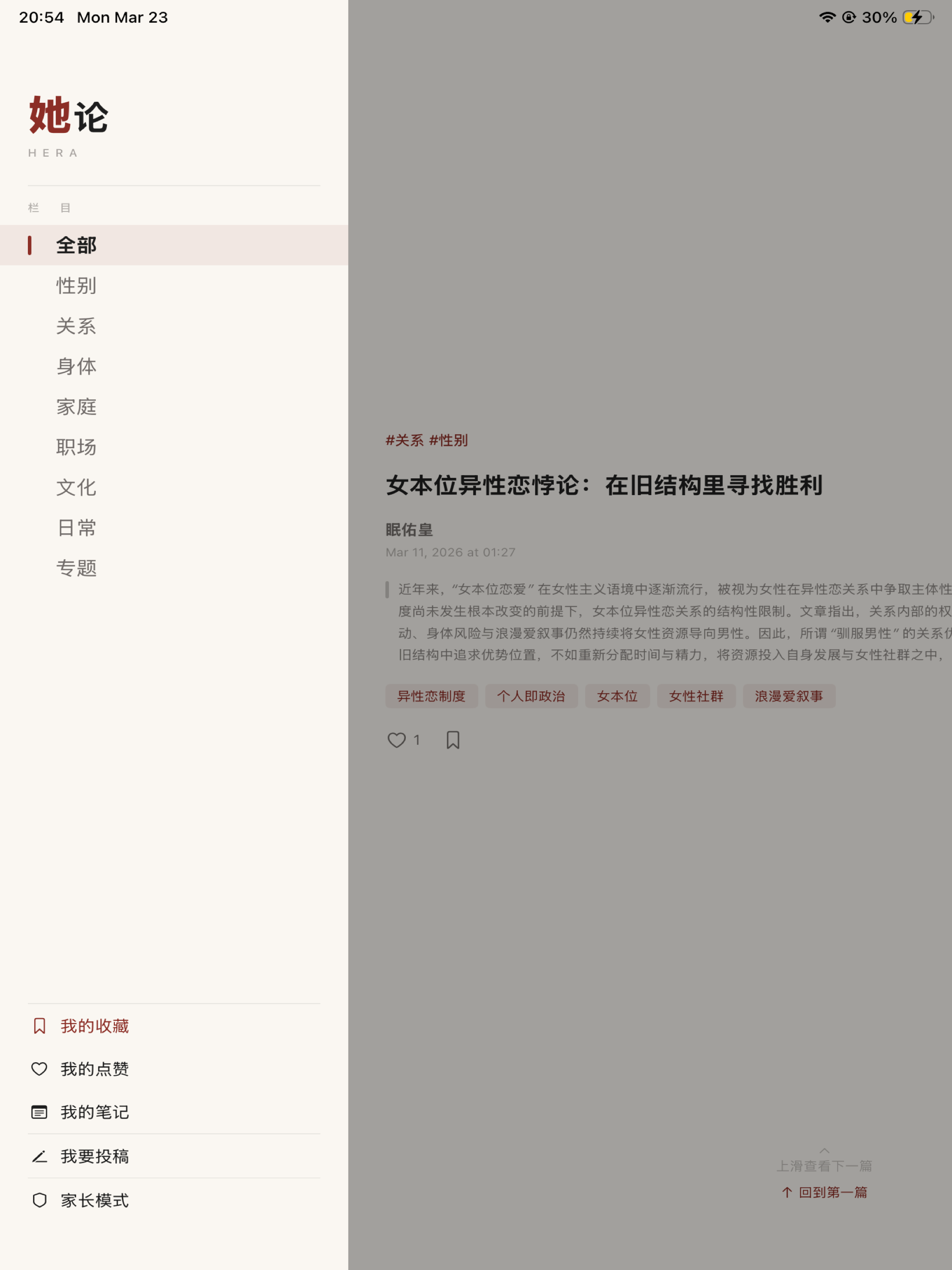Select the 关系 category
This screenshot has width=952, height=1270.
pyautogui.click(x=174, y=326)
